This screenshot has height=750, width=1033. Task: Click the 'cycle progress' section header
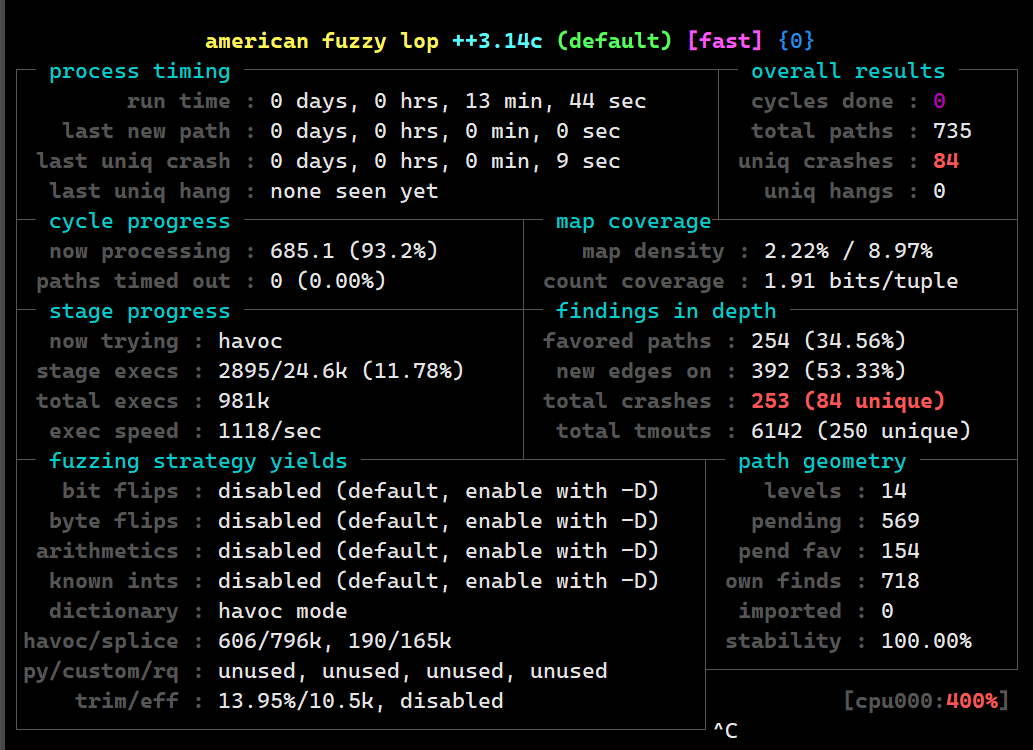tap(140, 221)
